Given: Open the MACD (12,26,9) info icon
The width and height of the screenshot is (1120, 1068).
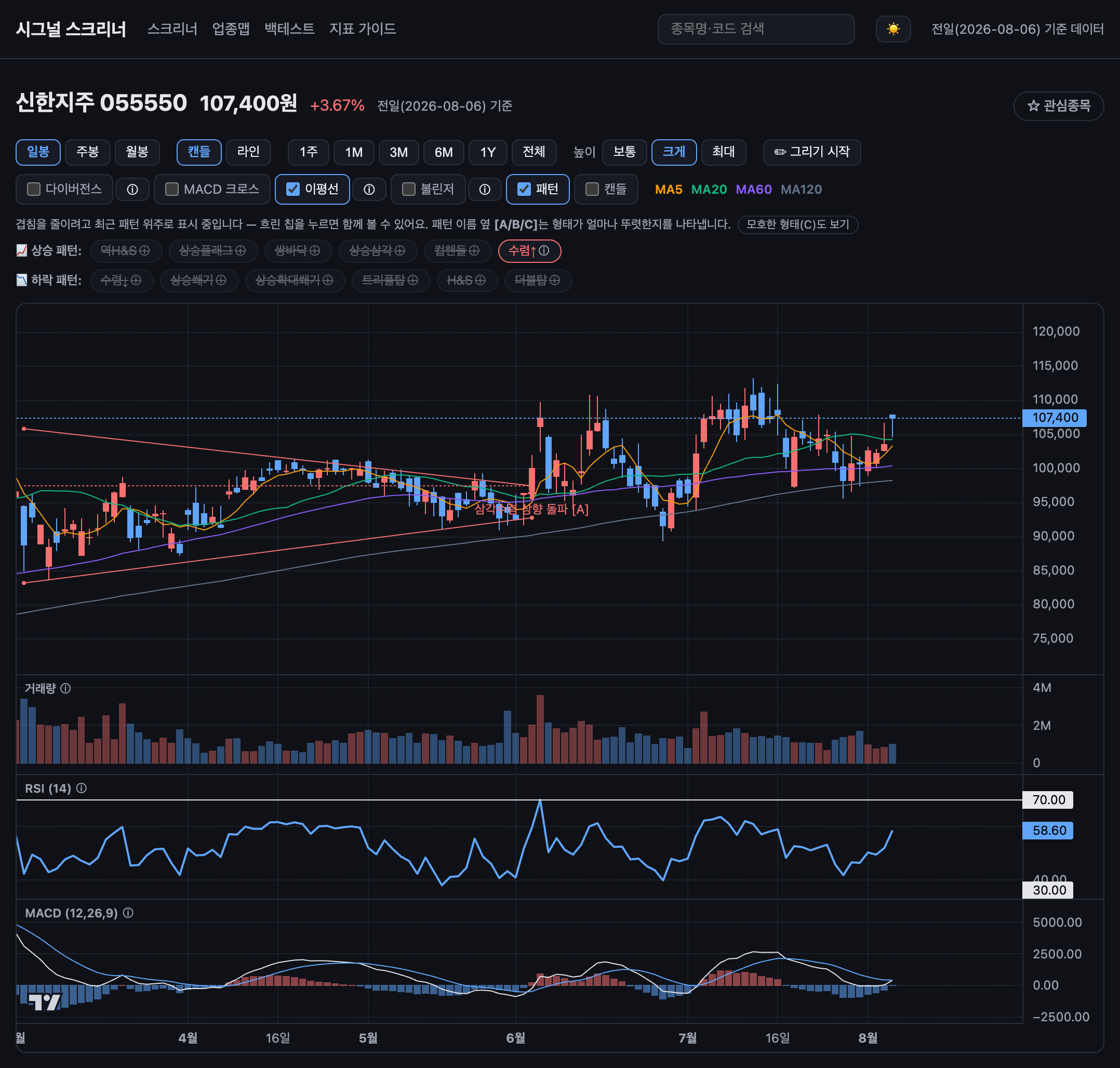Looking at the screenshot, I should pos(128,913).
